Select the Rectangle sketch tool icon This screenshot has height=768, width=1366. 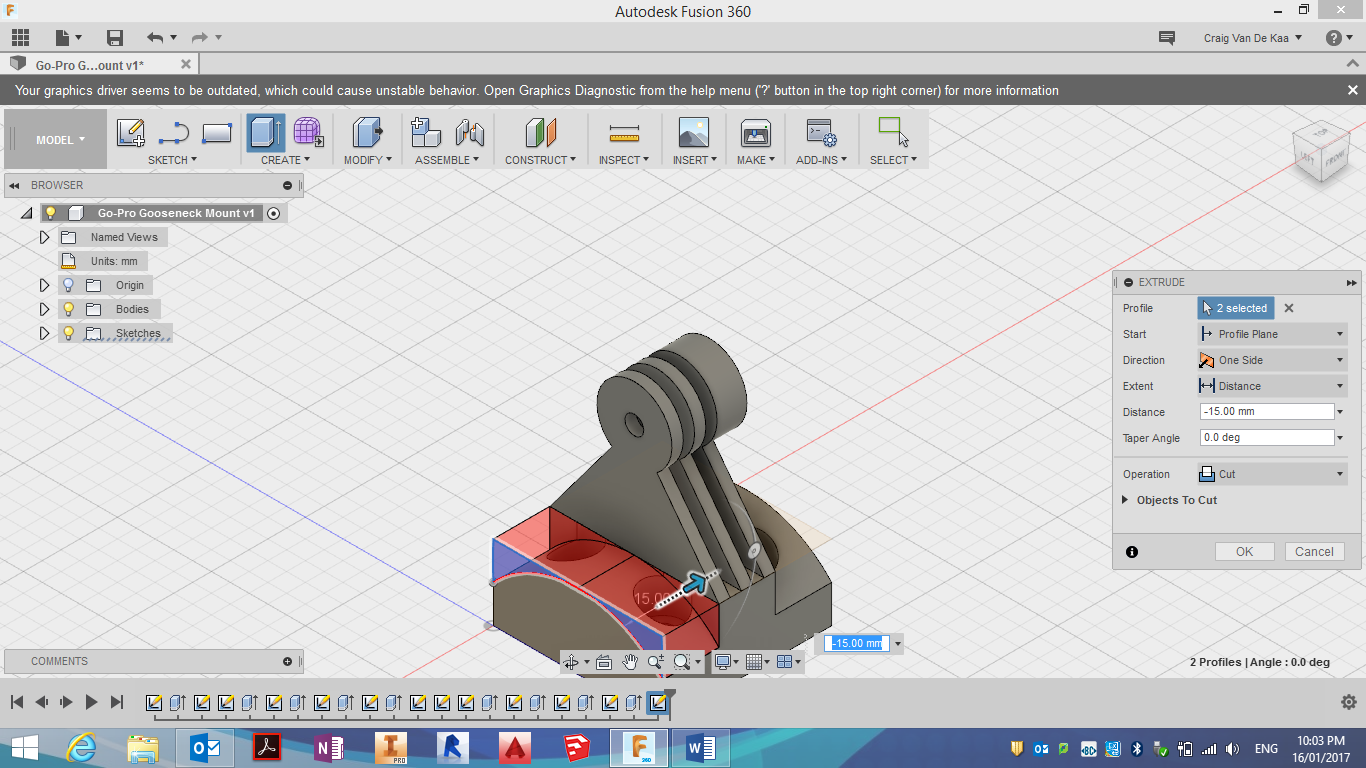pos(217,133)
